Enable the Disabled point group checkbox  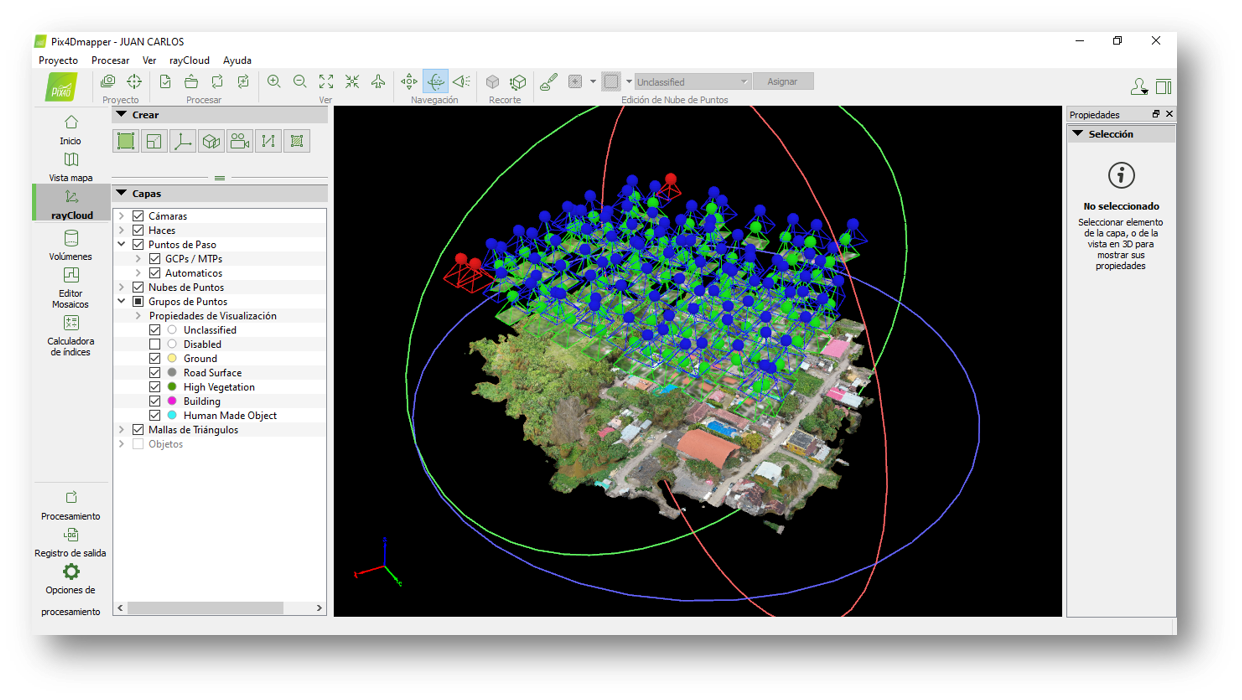pos(155,344)
